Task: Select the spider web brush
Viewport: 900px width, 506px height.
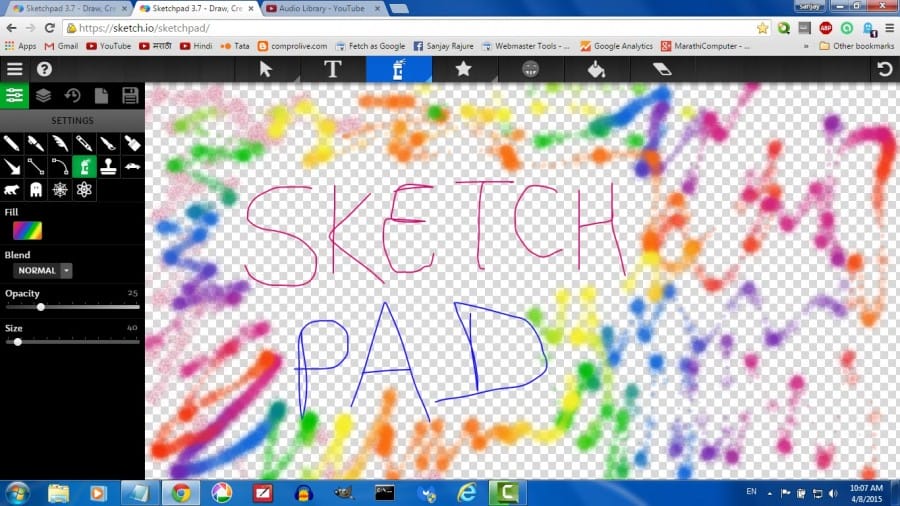Action: (60, 189)
